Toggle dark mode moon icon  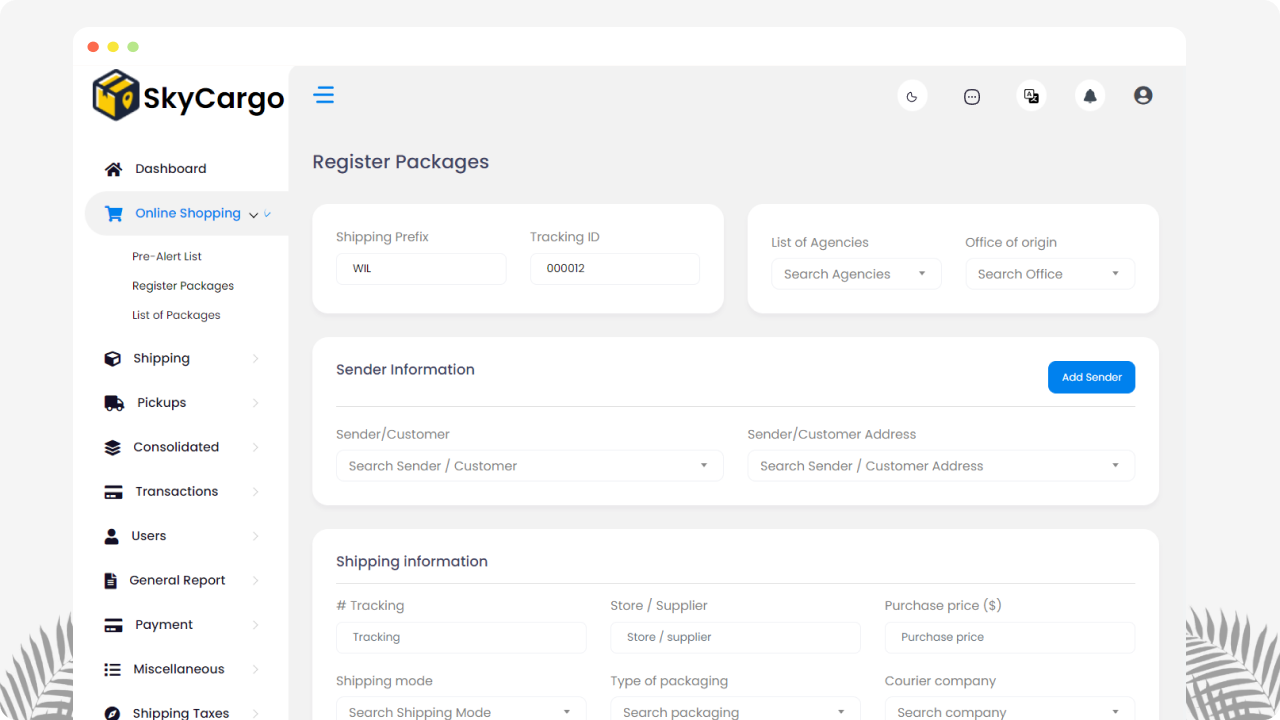pyautogui.click(x=912, y=96)
